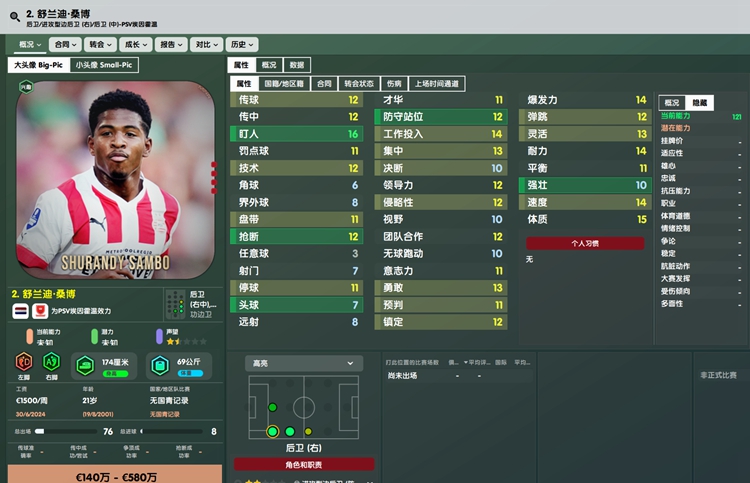Select the highlighted right-back dot on the pitch
The width and height of the screenshot is (750, 483).
pos(273,431)
